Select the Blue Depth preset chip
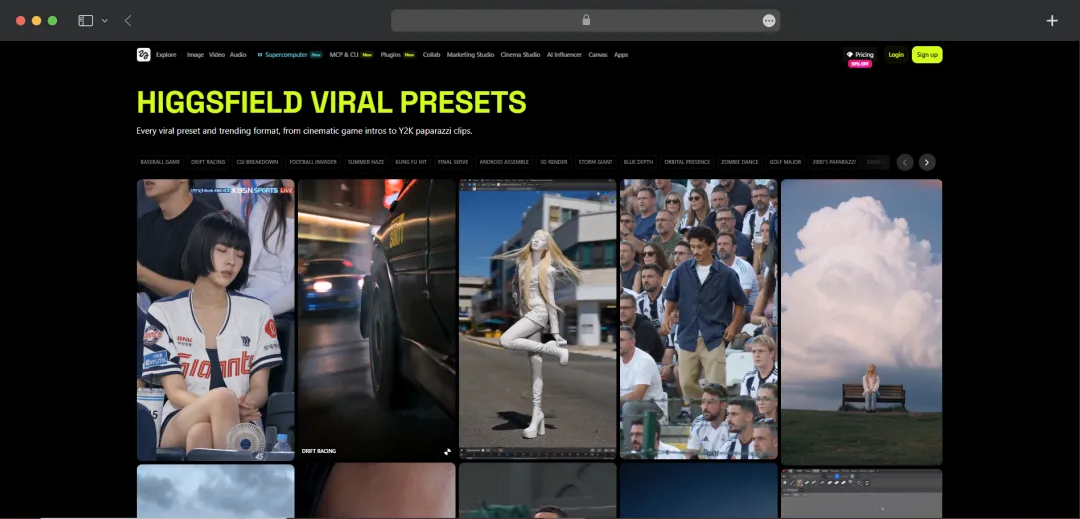This screenshot has width=1080, height=519. (x=638, y=162)
